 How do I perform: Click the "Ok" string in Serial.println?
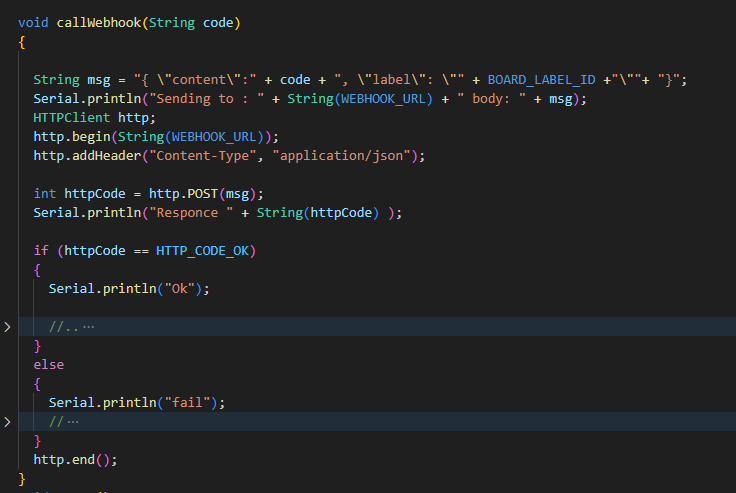click(179, 288)
